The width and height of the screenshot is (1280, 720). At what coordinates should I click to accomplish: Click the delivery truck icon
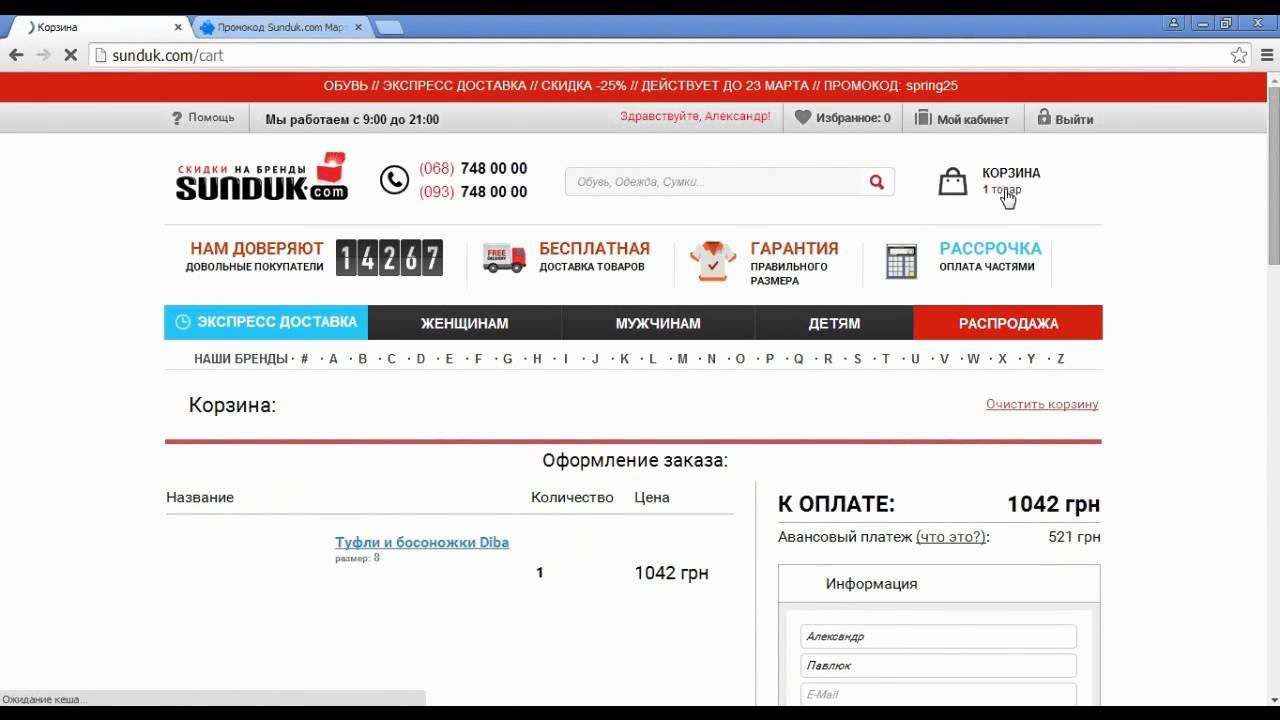point(504,258)
